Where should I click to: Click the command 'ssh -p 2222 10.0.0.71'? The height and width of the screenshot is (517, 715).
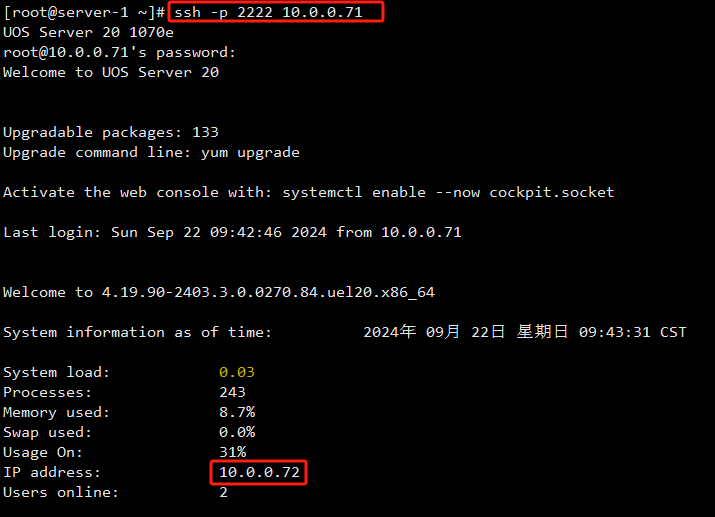tap(269, 12)
